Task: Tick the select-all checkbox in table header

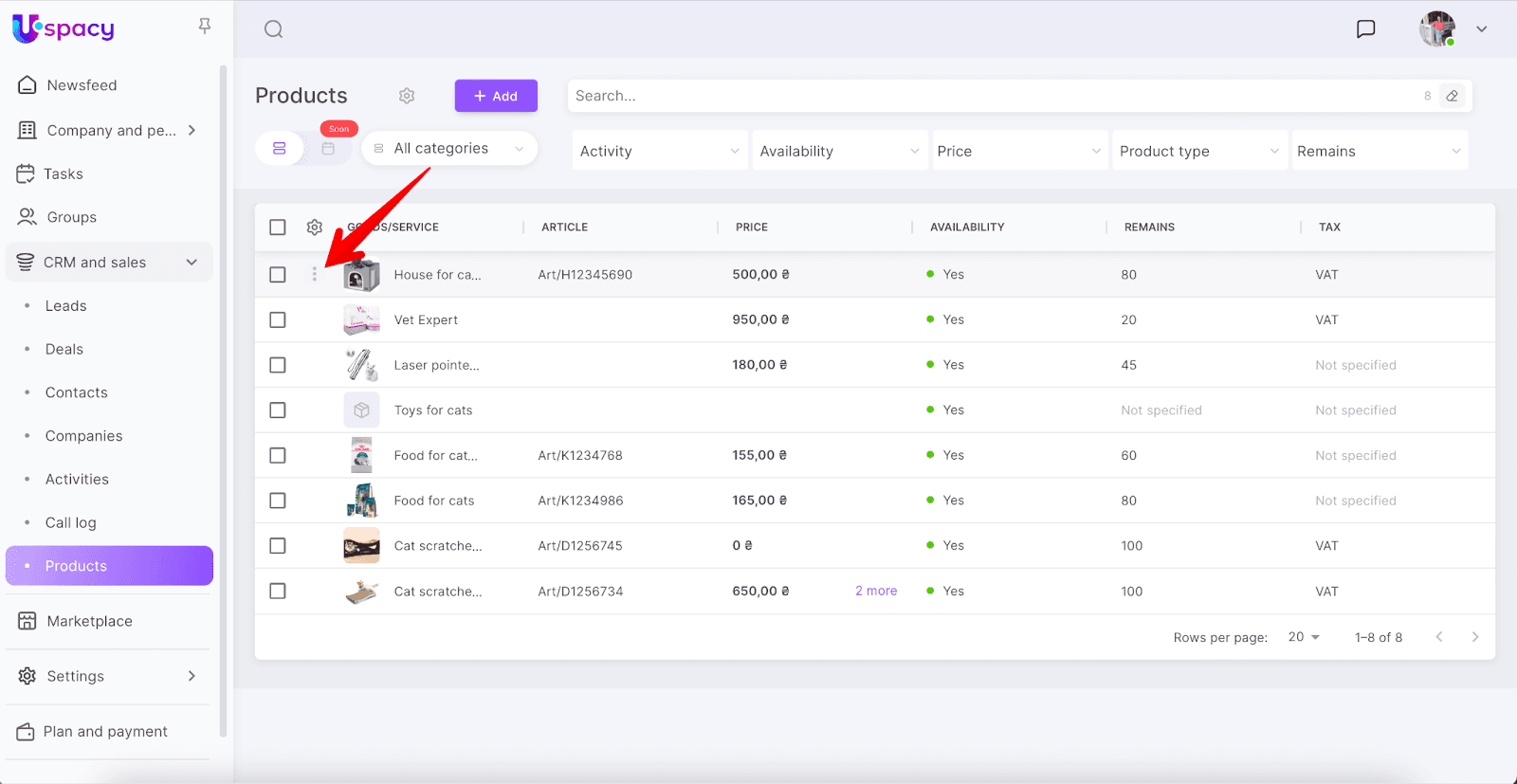Action: (x=278, y=228)
